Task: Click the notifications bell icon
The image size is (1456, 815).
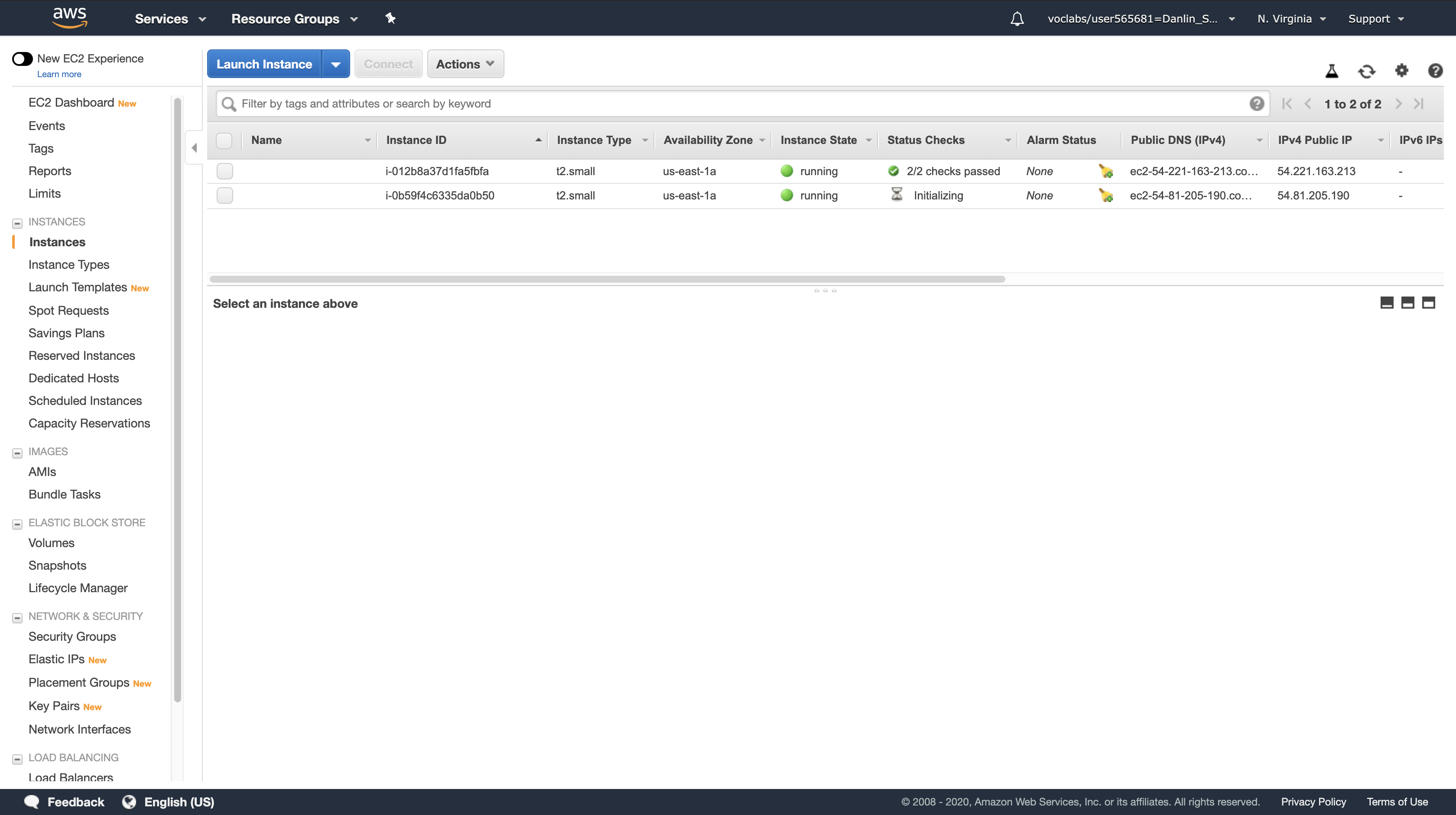Action: 1017,19
